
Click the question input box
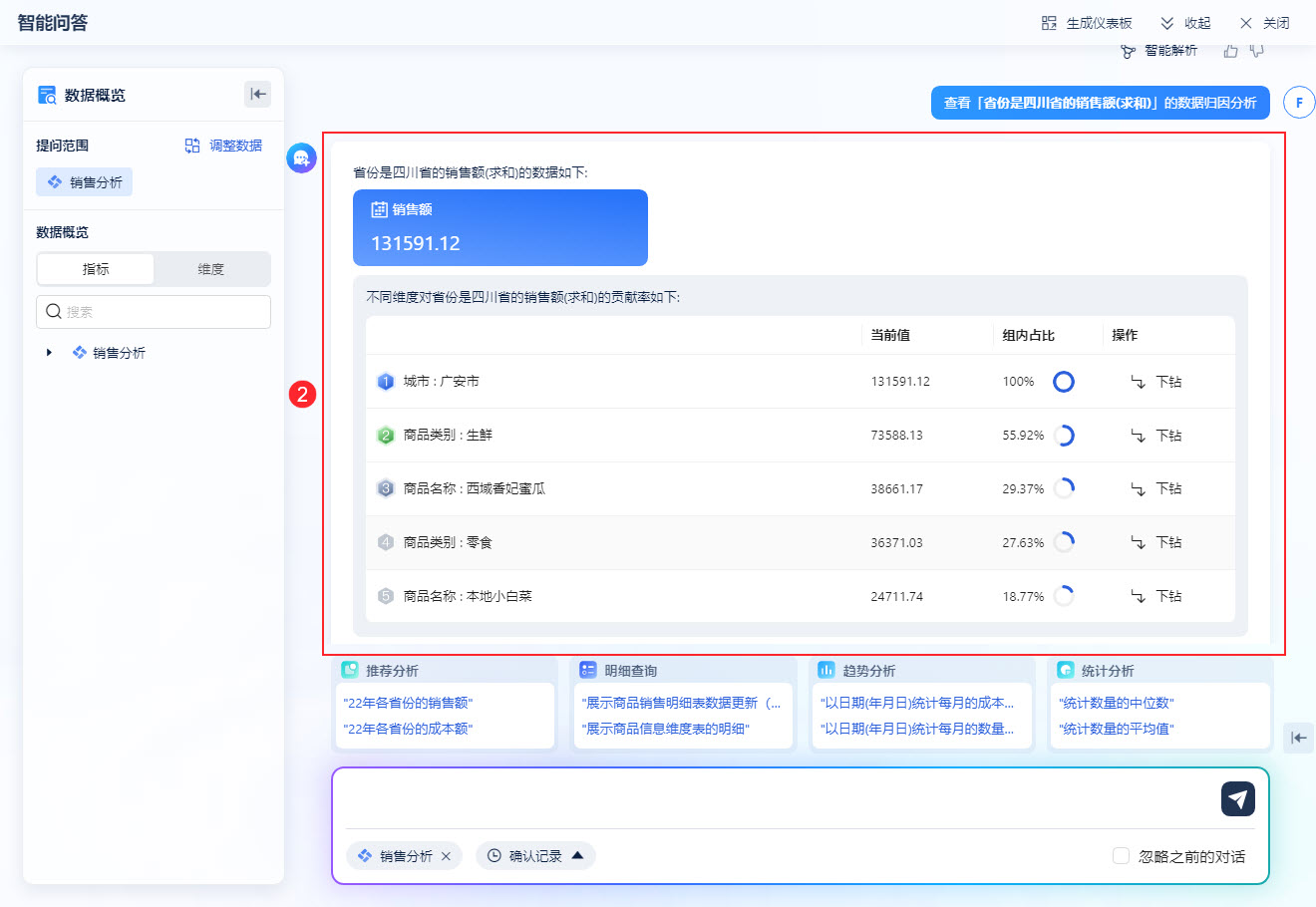click(x=778, y=799)
